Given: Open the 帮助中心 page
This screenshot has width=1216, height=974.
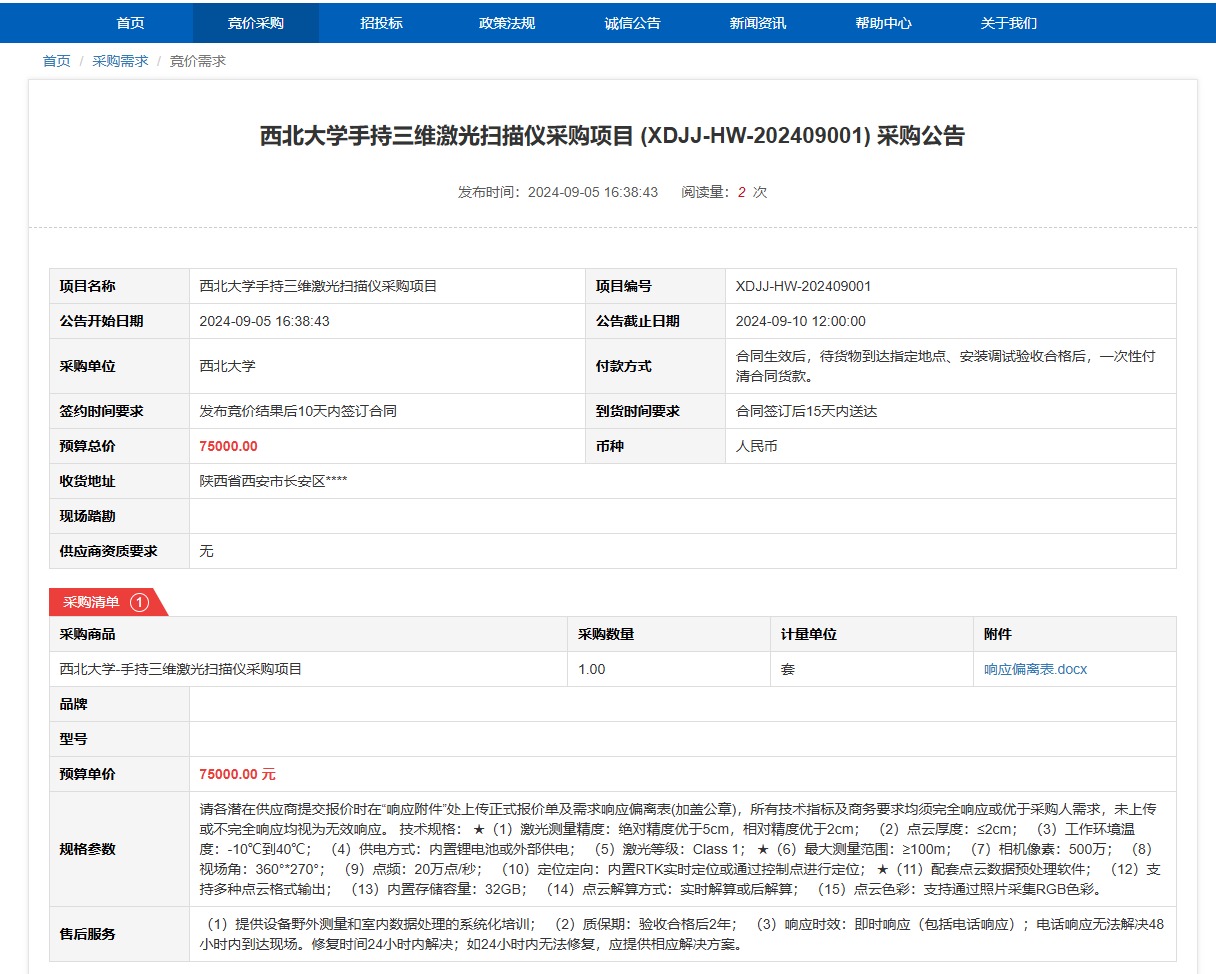Looking at the screenshot, I should click(x=883, y=23).
